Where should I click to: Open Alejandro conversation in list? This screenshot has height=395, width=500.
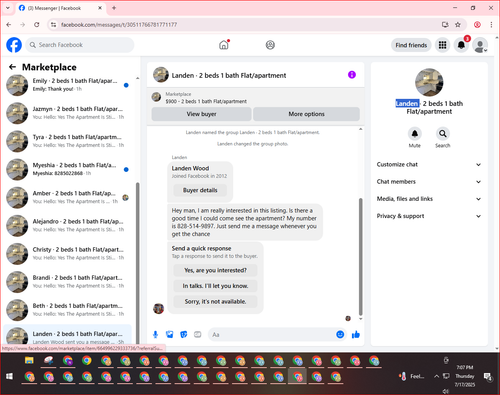coord(68,226)
